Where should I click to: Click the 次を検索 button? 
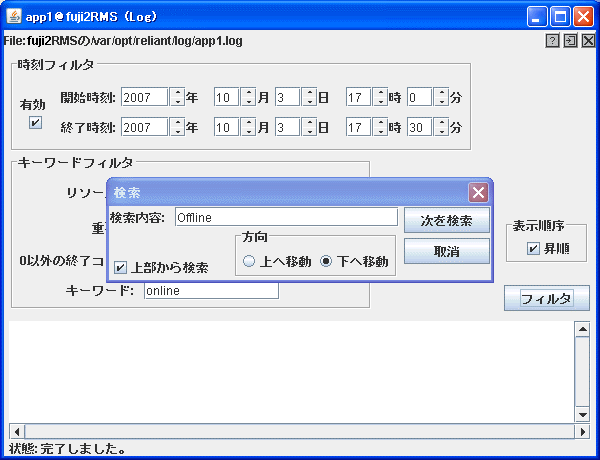[x=446, y=220]
